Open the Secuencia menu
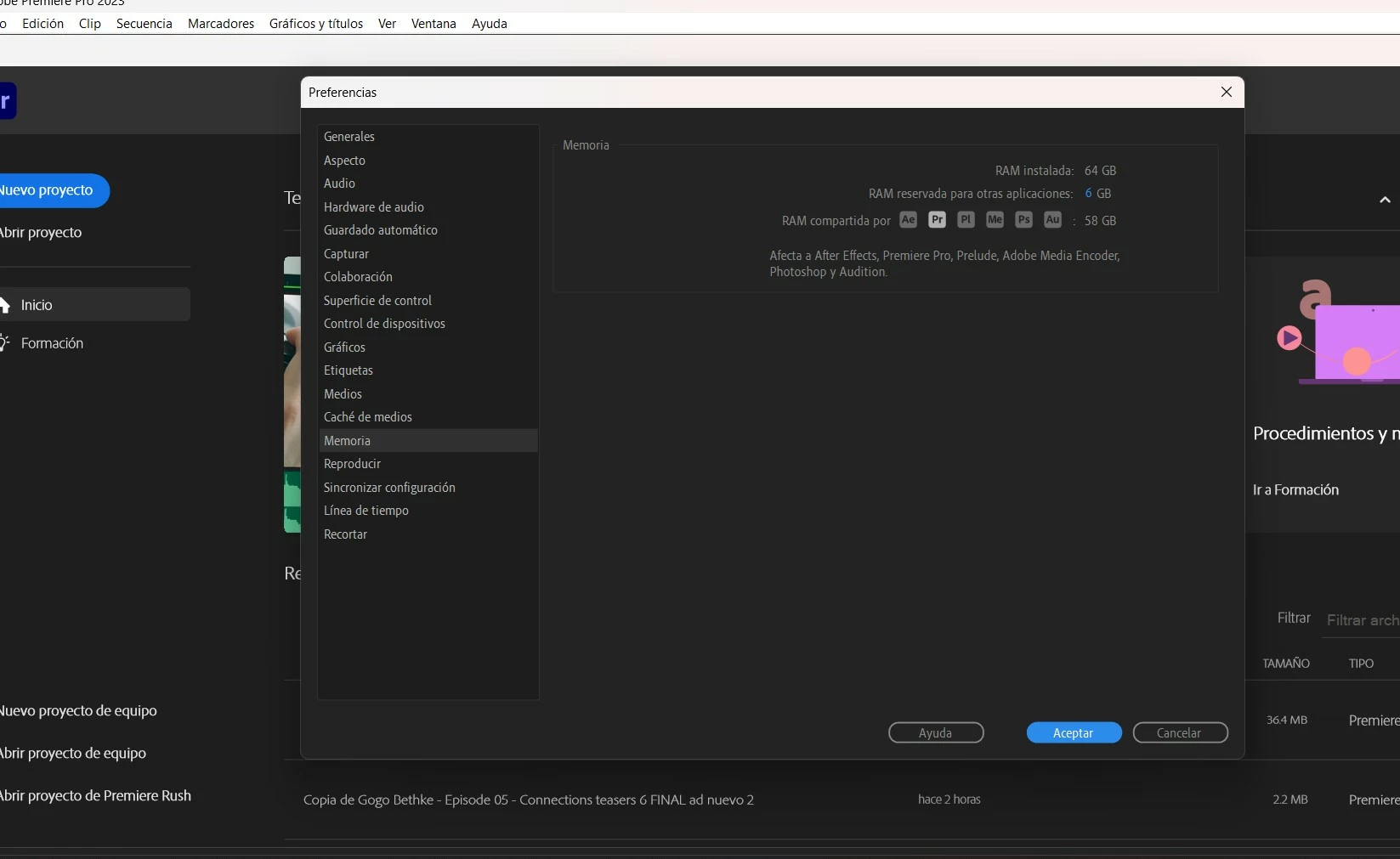 coord(145,24)
